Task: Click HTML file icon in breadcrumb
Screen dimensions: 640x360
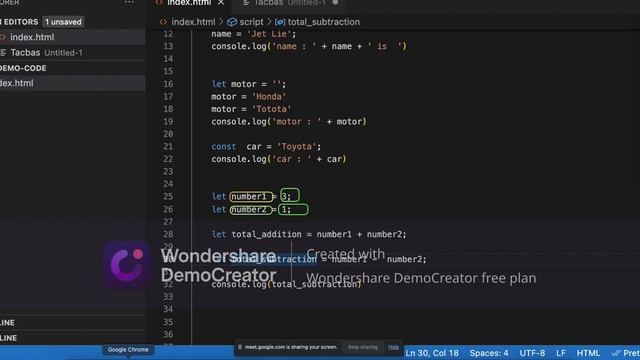Action: tap(163, 22)
